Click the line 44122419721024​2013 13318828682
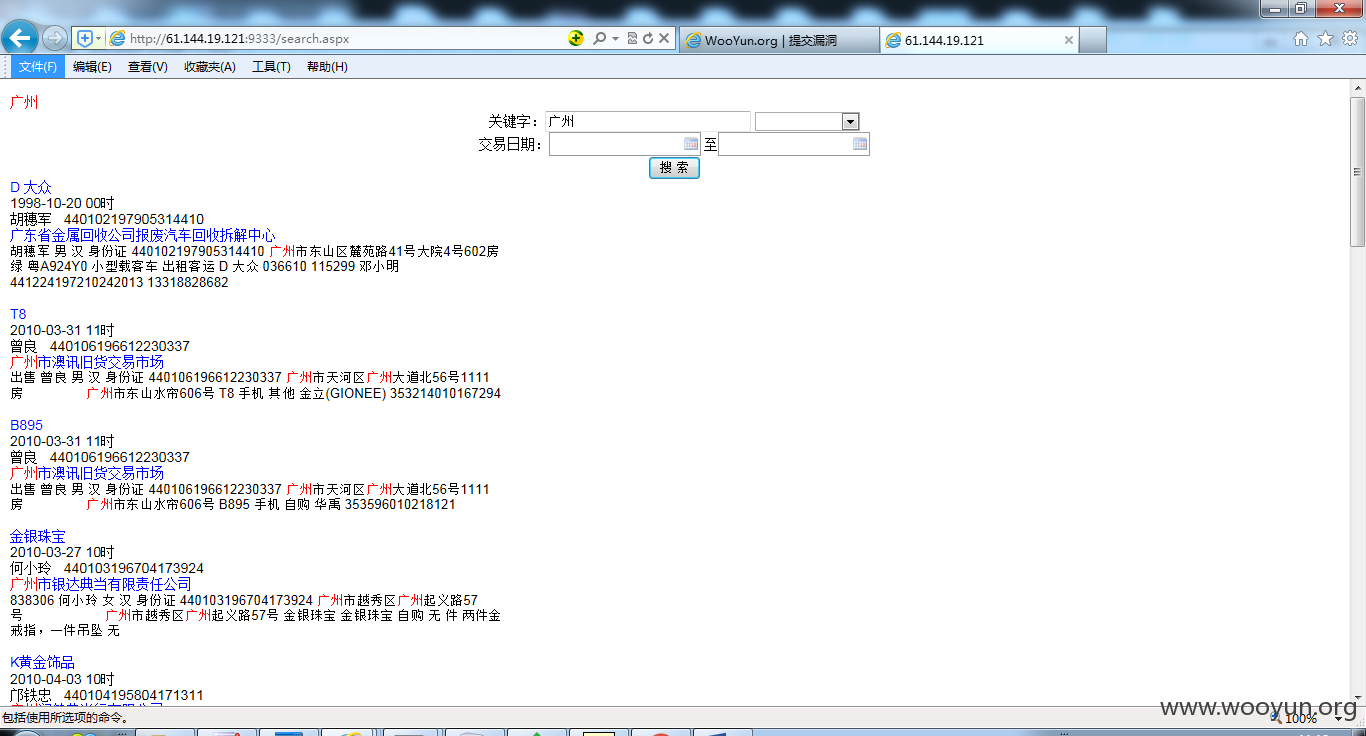The image size is (1366, 736). [x=119, y=282]
